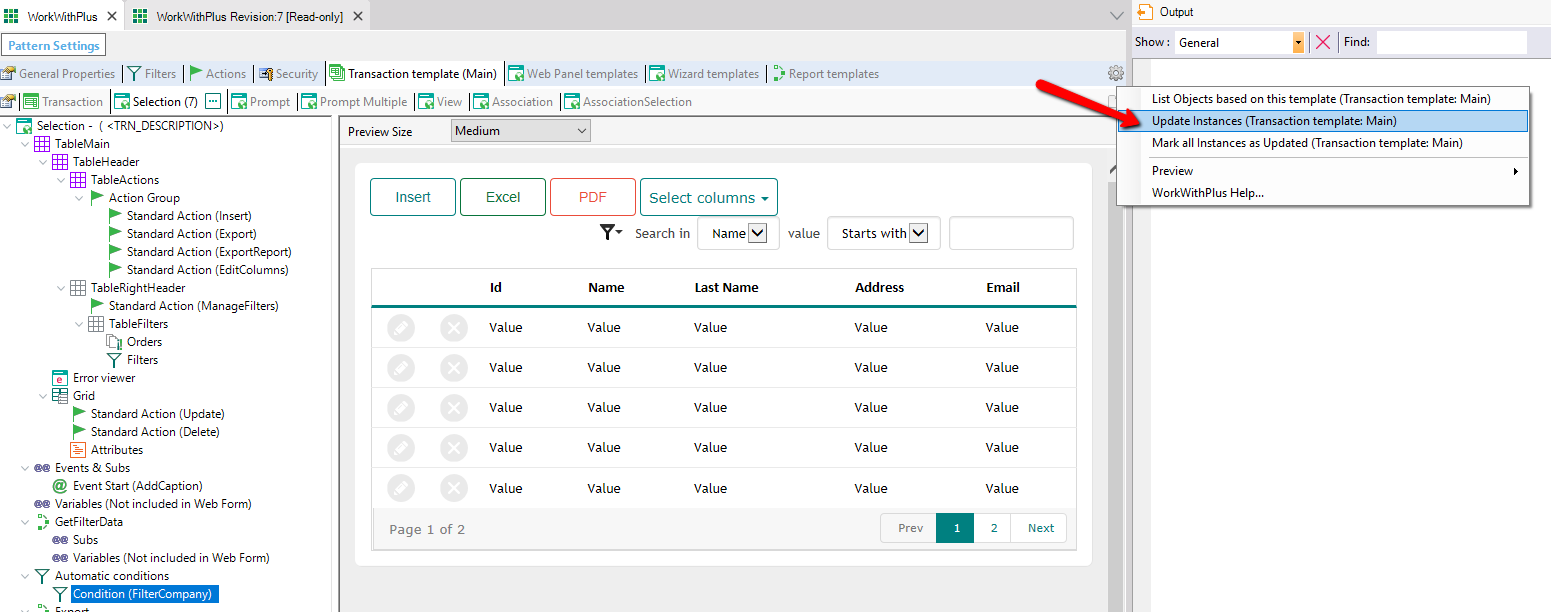Click the ellipsis icon next to Selection (7)
The image size is (1551, 612).
213,101
